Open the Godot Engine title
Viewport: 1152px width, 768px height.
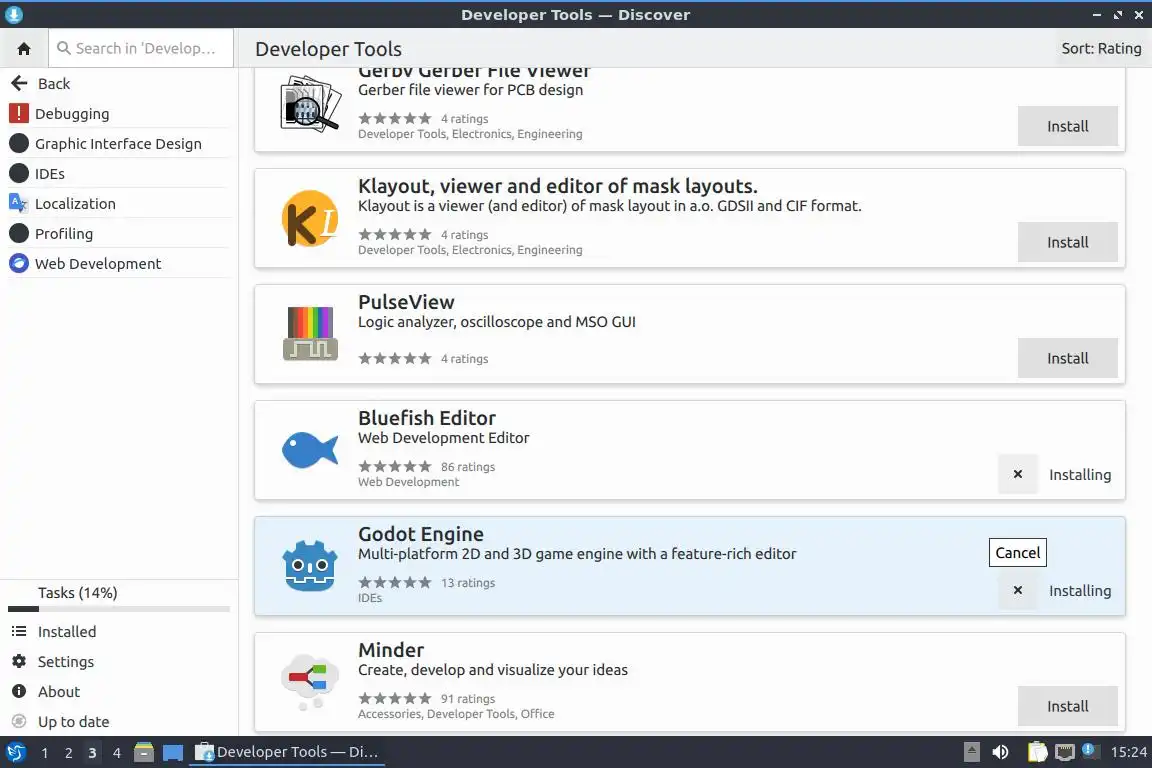point(421,534)
